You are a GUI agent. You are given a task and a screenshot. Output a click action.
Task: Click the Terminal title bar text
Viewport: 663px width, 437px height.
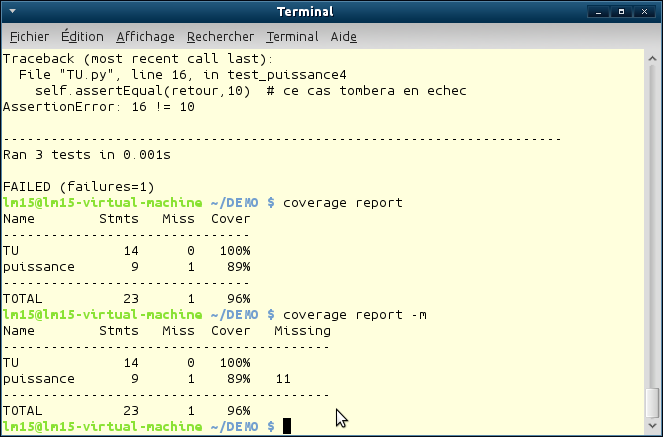pos(331,12)
